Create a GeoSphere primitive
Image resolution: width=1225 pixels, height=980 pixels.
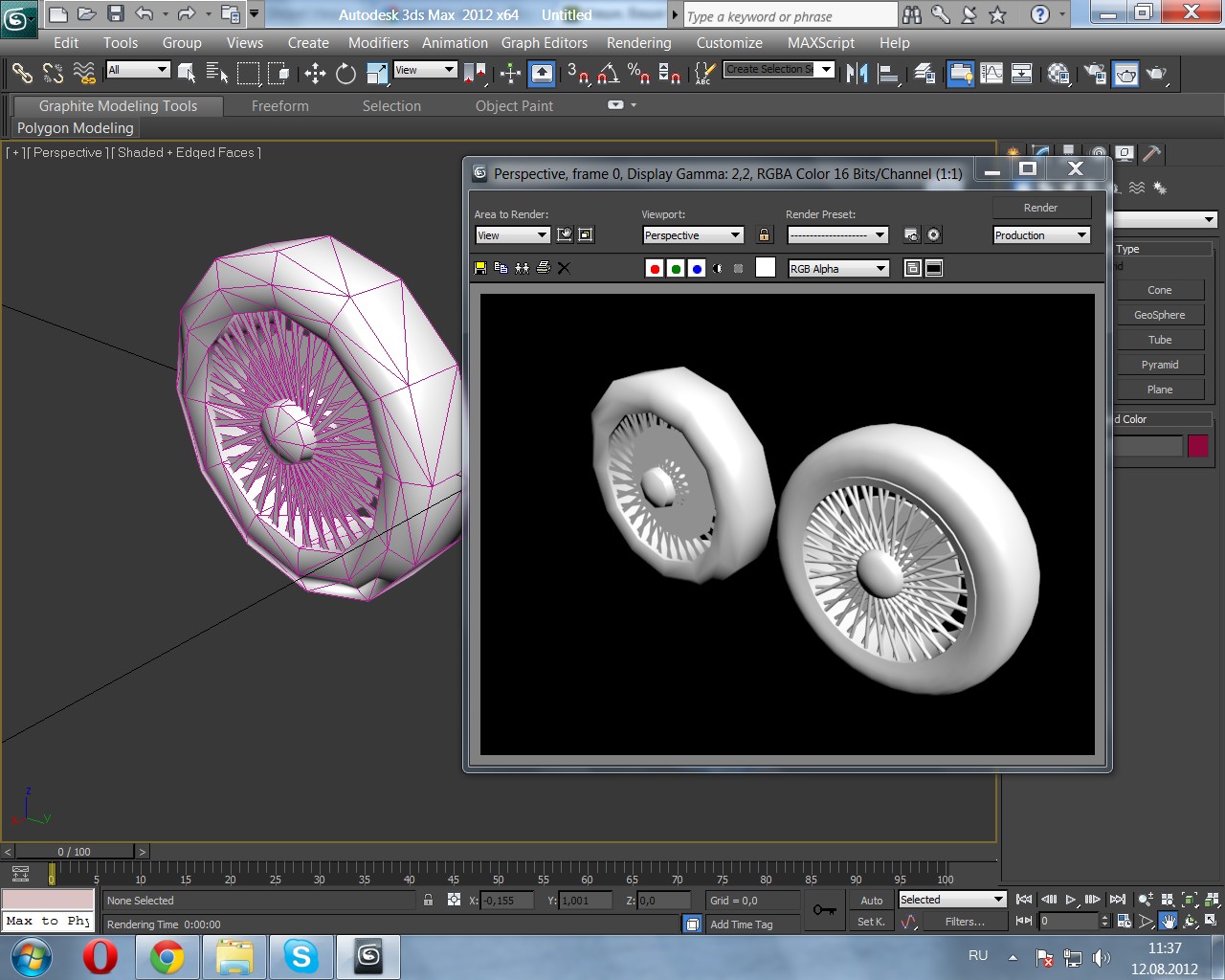point(1159,315)
